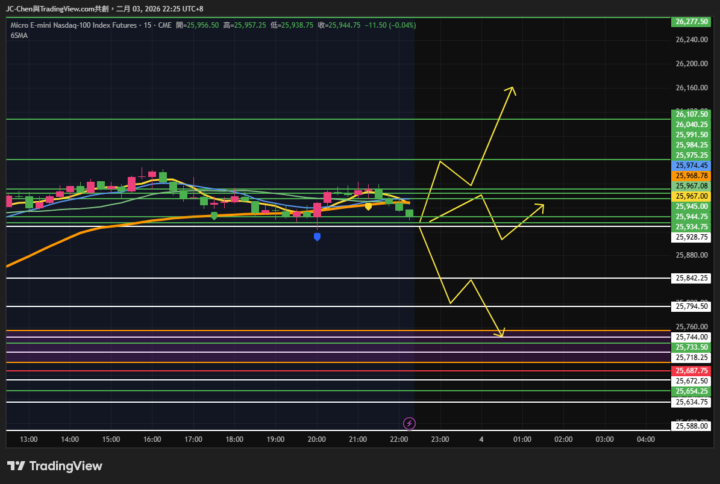Click the middle yellow arrow's arrowhead

[543, 206]
